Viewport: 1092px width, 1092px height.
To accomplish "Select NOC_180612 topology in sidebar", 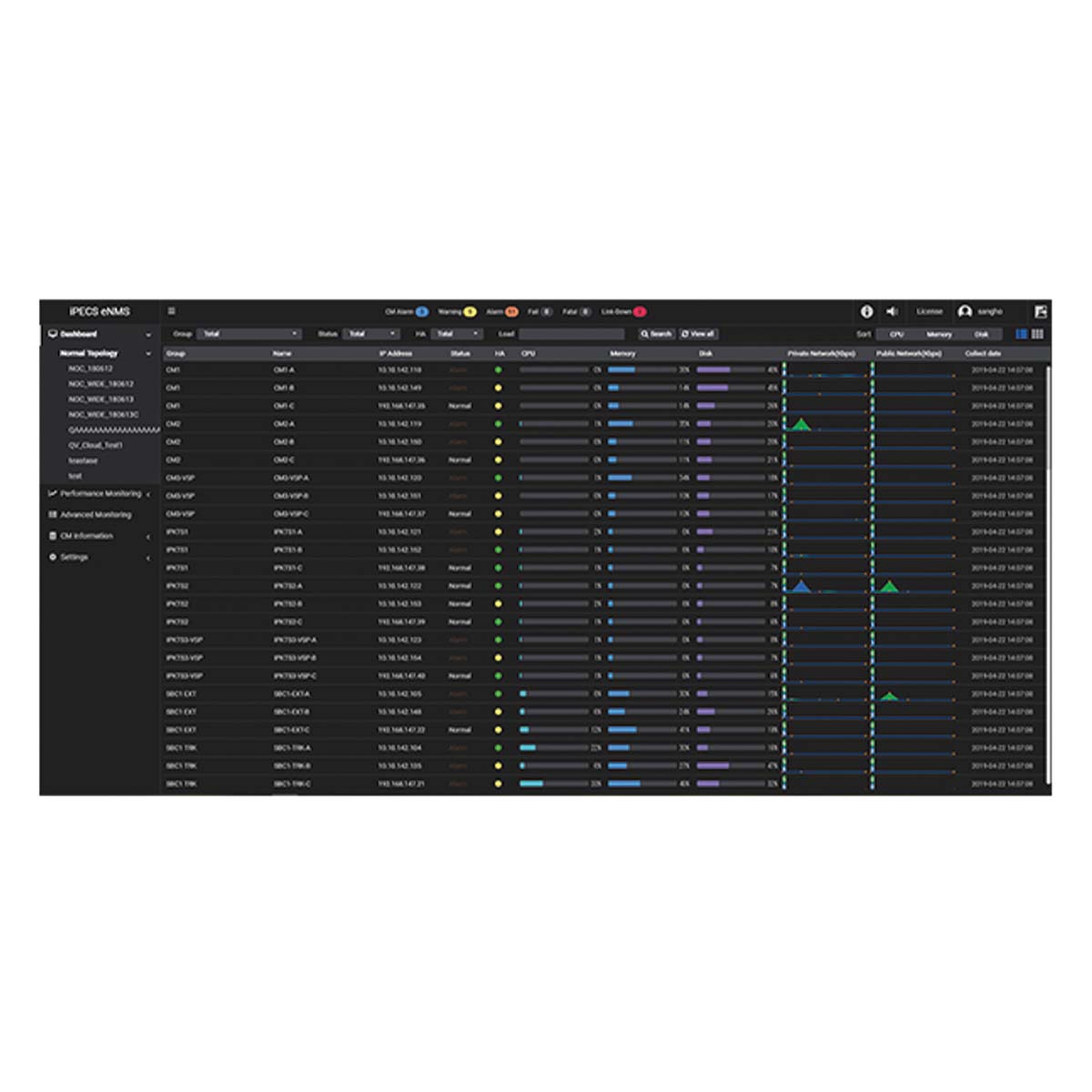I will (90, 369).
